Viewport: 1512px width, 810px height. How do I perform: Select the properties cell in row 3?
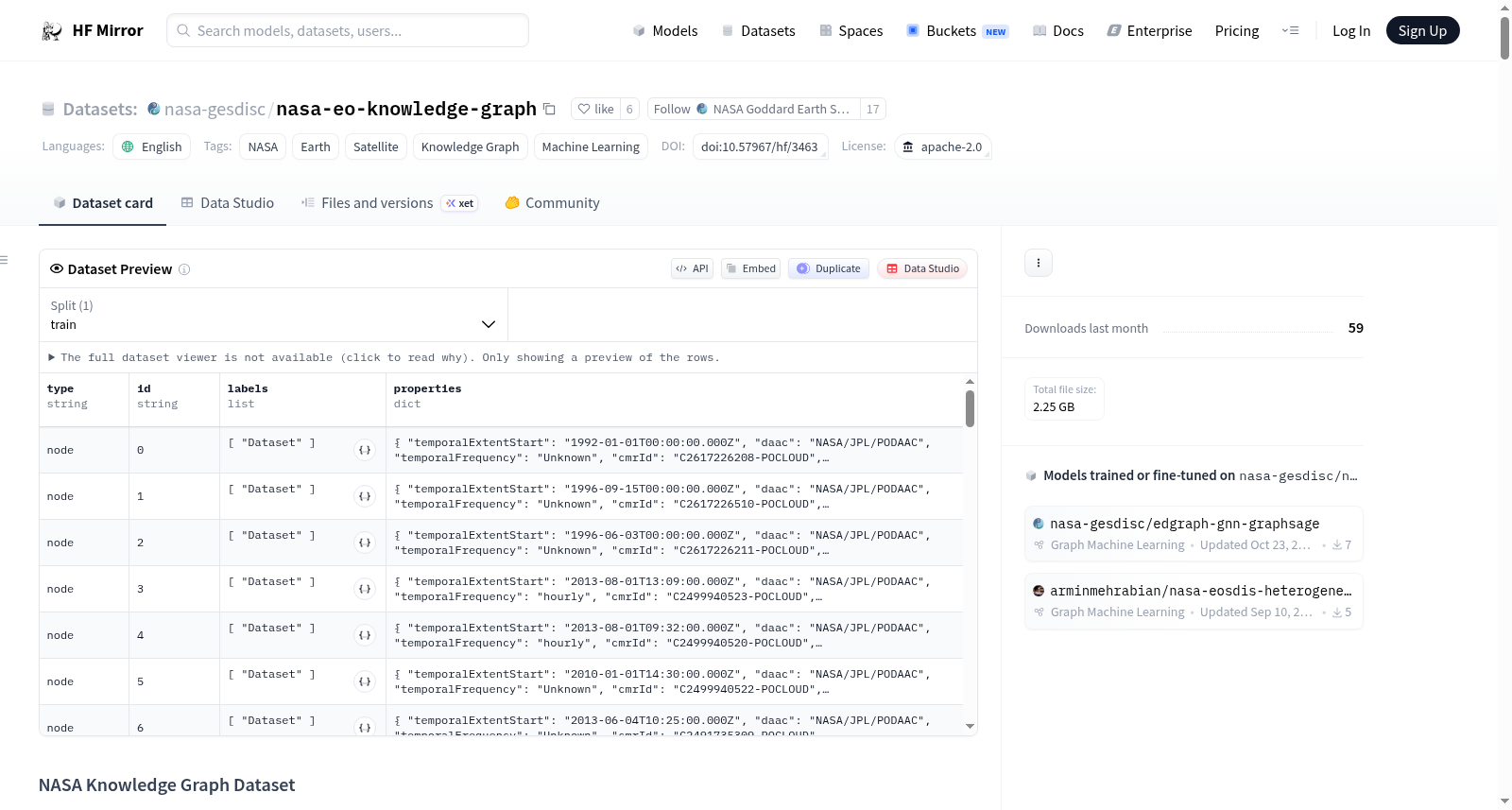coord(674,589)
